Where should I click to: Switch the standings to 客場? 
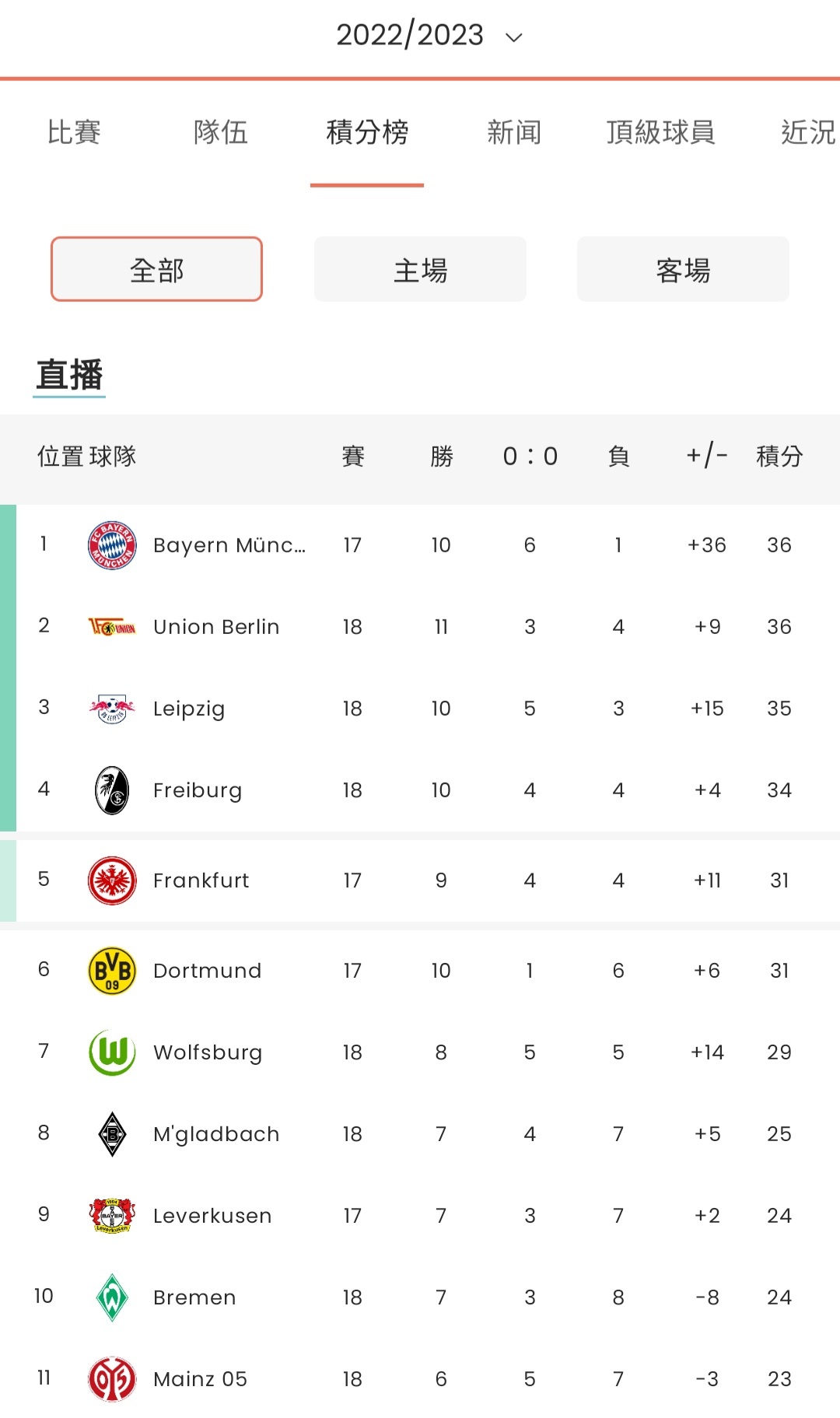pyautogui.click(x=683, y=269)
